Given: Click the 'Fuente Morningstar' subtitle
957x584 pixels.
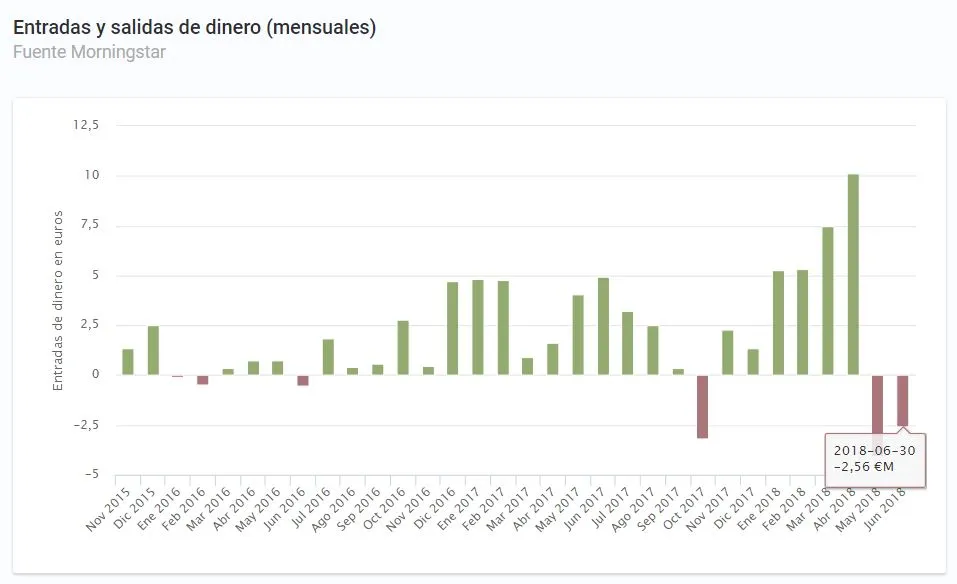Looking at the screenshot, I should click(x=89, y=52).
